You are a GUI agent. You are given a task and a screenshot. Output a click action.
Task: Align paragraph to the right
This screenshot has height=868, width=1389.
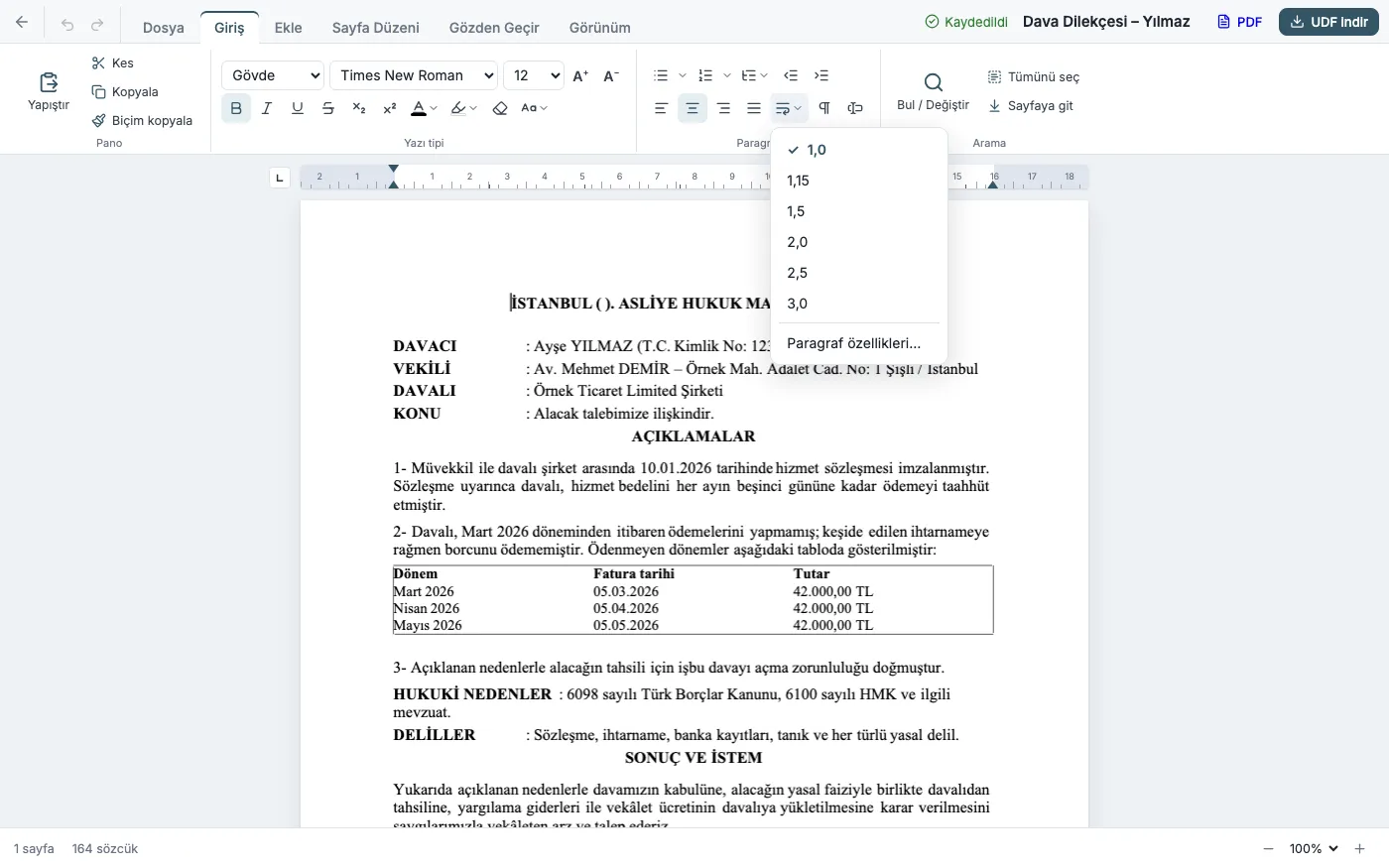(723, 108)
